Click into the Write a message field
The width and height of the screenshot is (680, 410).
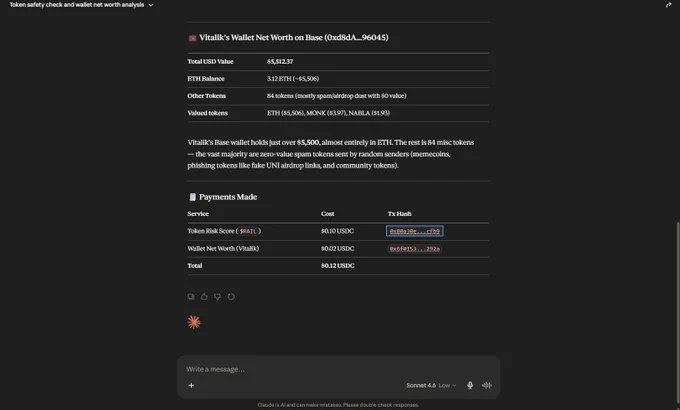338,369
